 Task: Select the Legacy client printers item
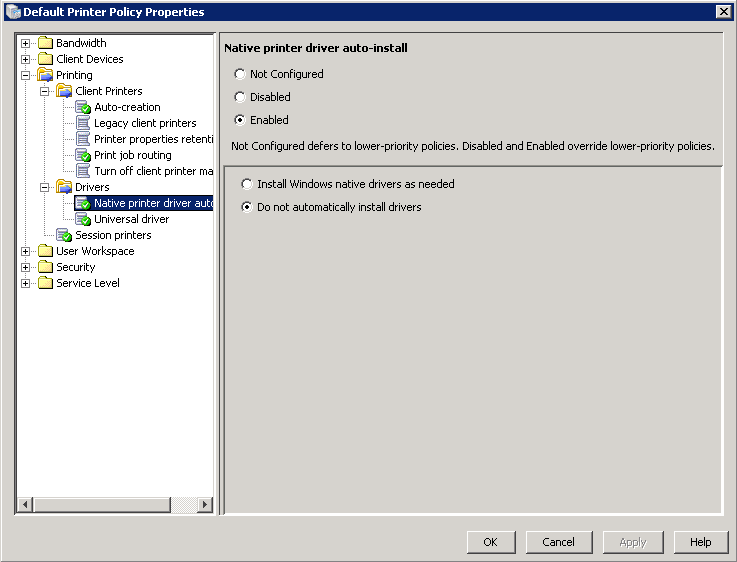[x=145, y=123]
